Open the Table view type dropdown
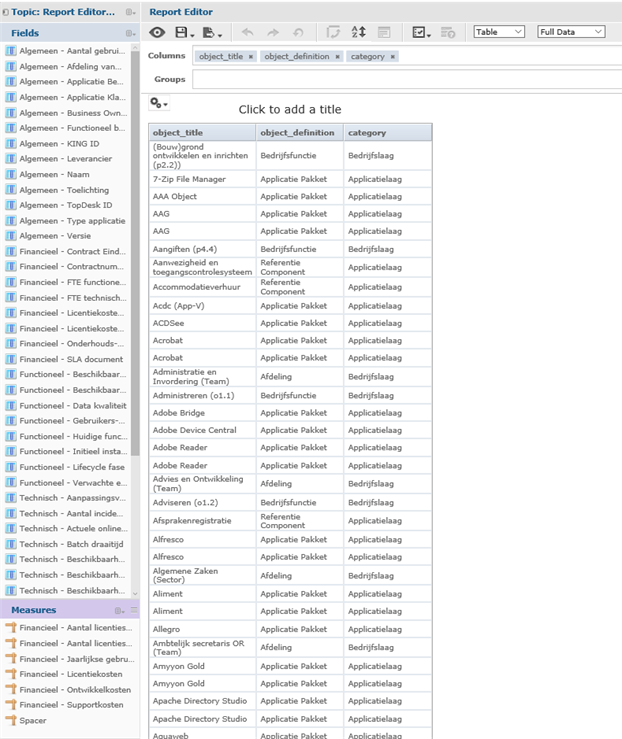Screen dimensions: 622x739 coord(499,32)
